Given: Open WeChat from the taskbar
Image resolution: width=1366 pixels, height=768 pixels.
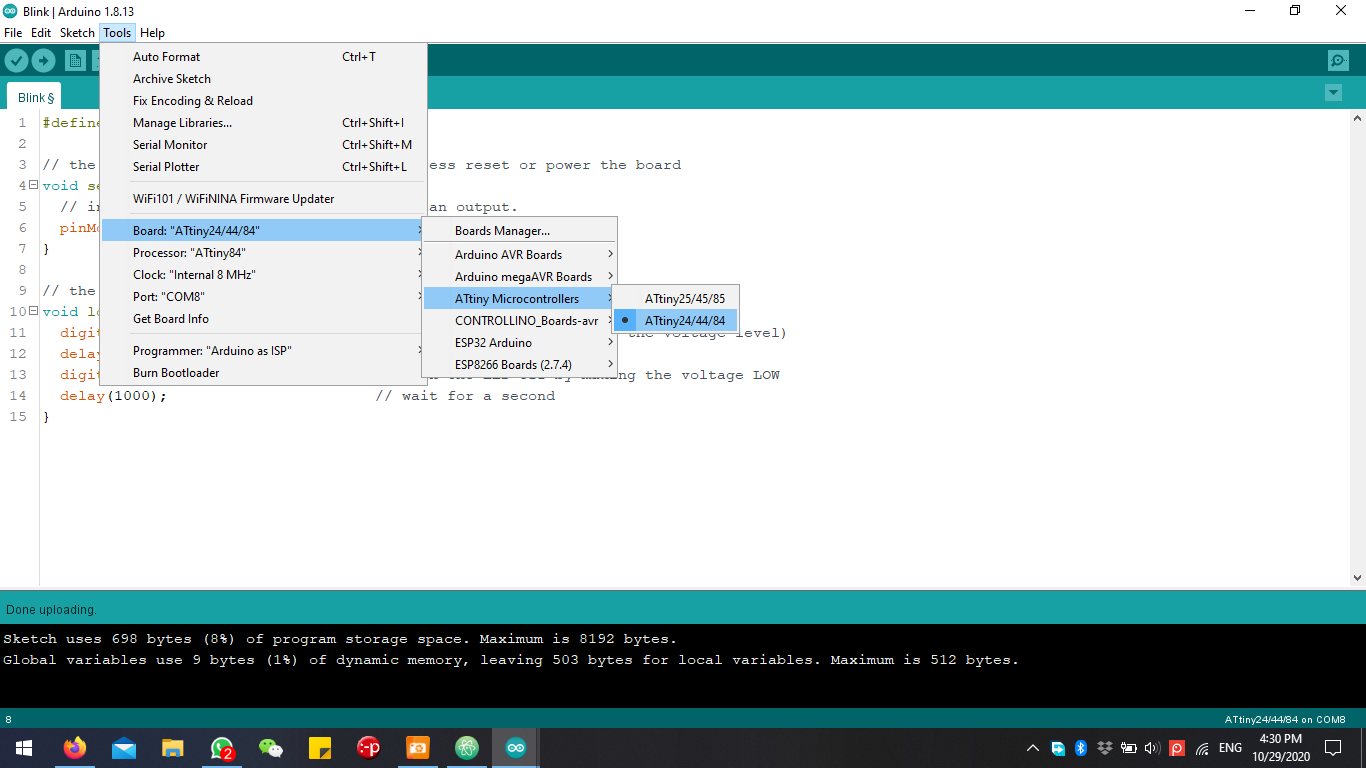Looking at the screenshot, I should pyautogui.click(x=271, y=748).
